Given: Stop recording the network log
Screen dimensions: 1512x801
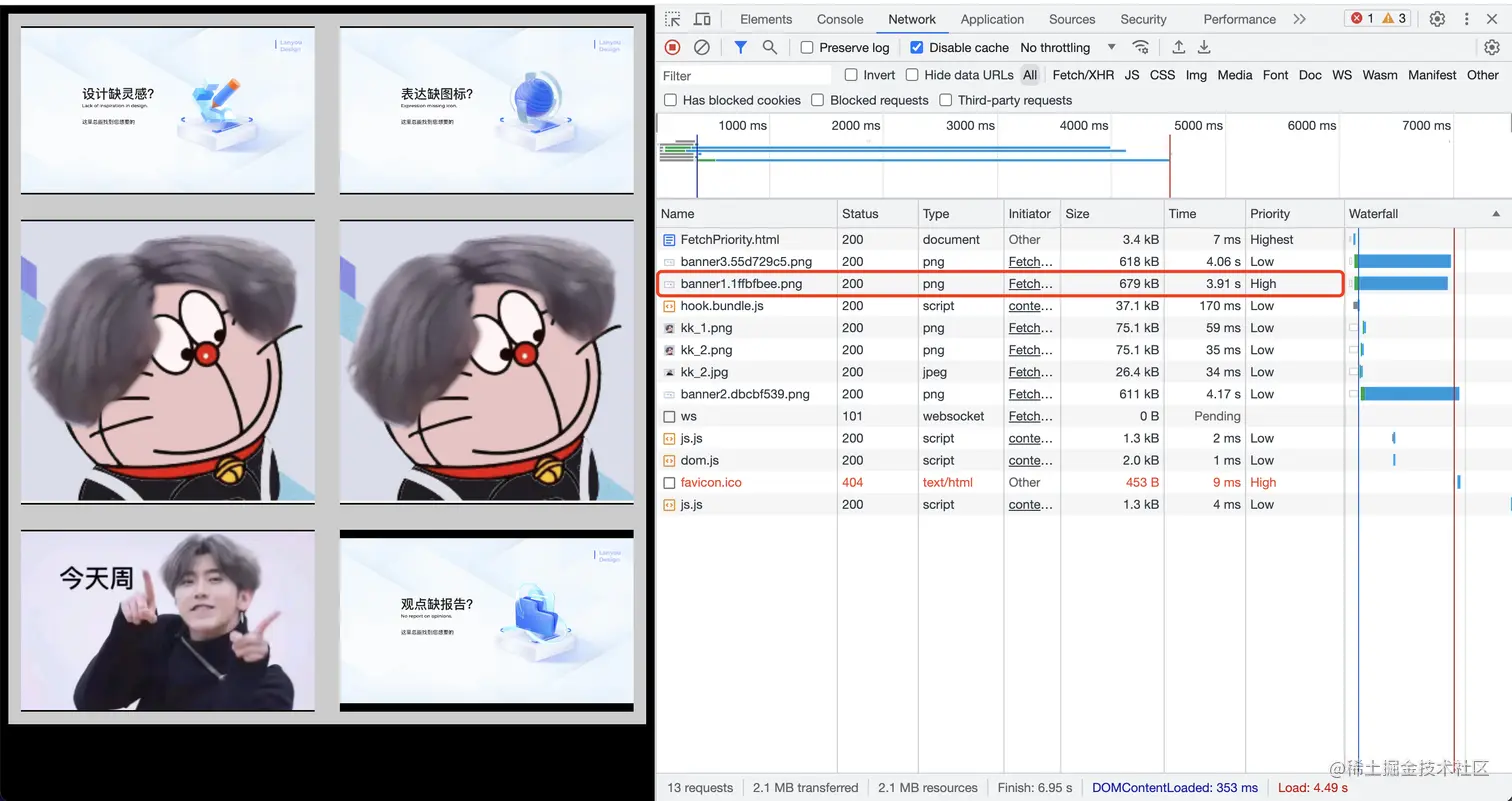Looking at the screenshot, I should 673,47.
